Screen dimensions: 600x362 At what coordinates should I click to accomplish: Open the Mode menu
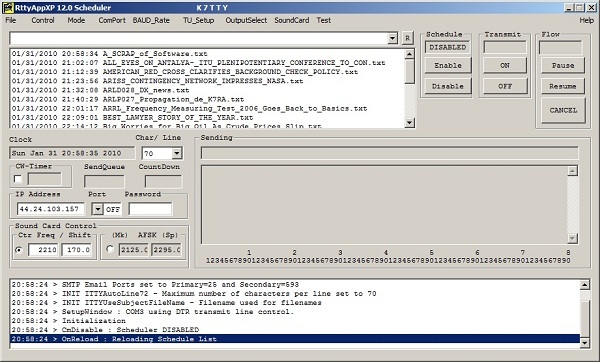(x=76, y=20)
